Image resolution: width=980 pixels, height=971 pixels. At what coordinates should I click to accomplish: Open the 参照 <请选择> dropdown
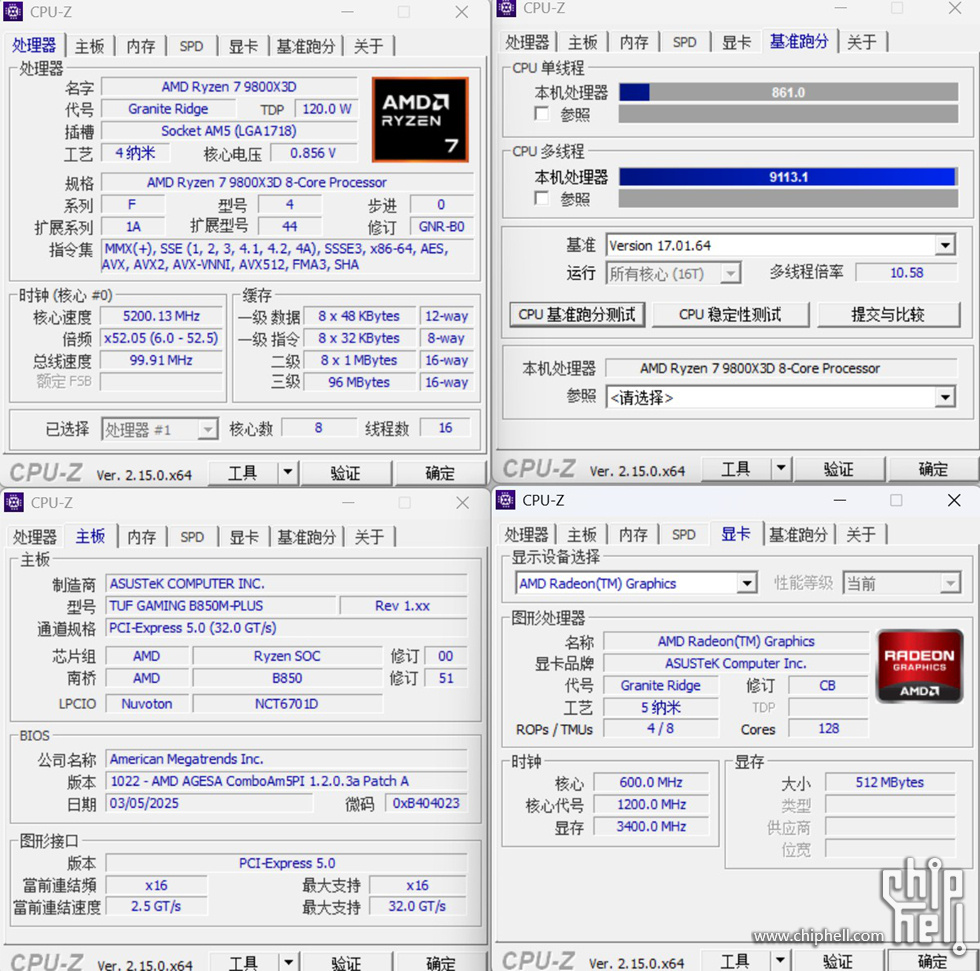point(945,397)
